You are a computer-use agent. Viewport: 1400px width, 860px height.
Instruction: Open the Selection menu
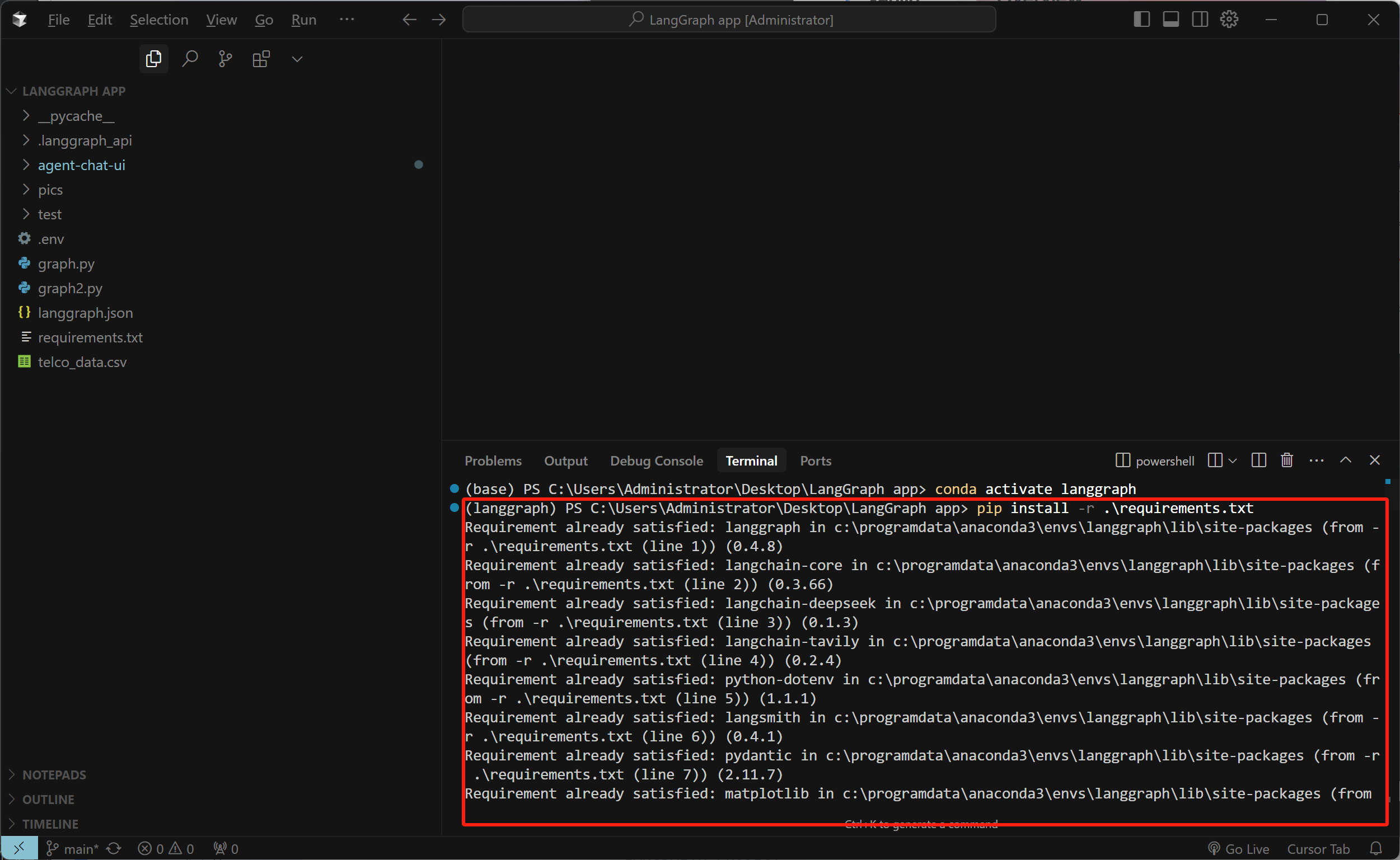[159, 20]
